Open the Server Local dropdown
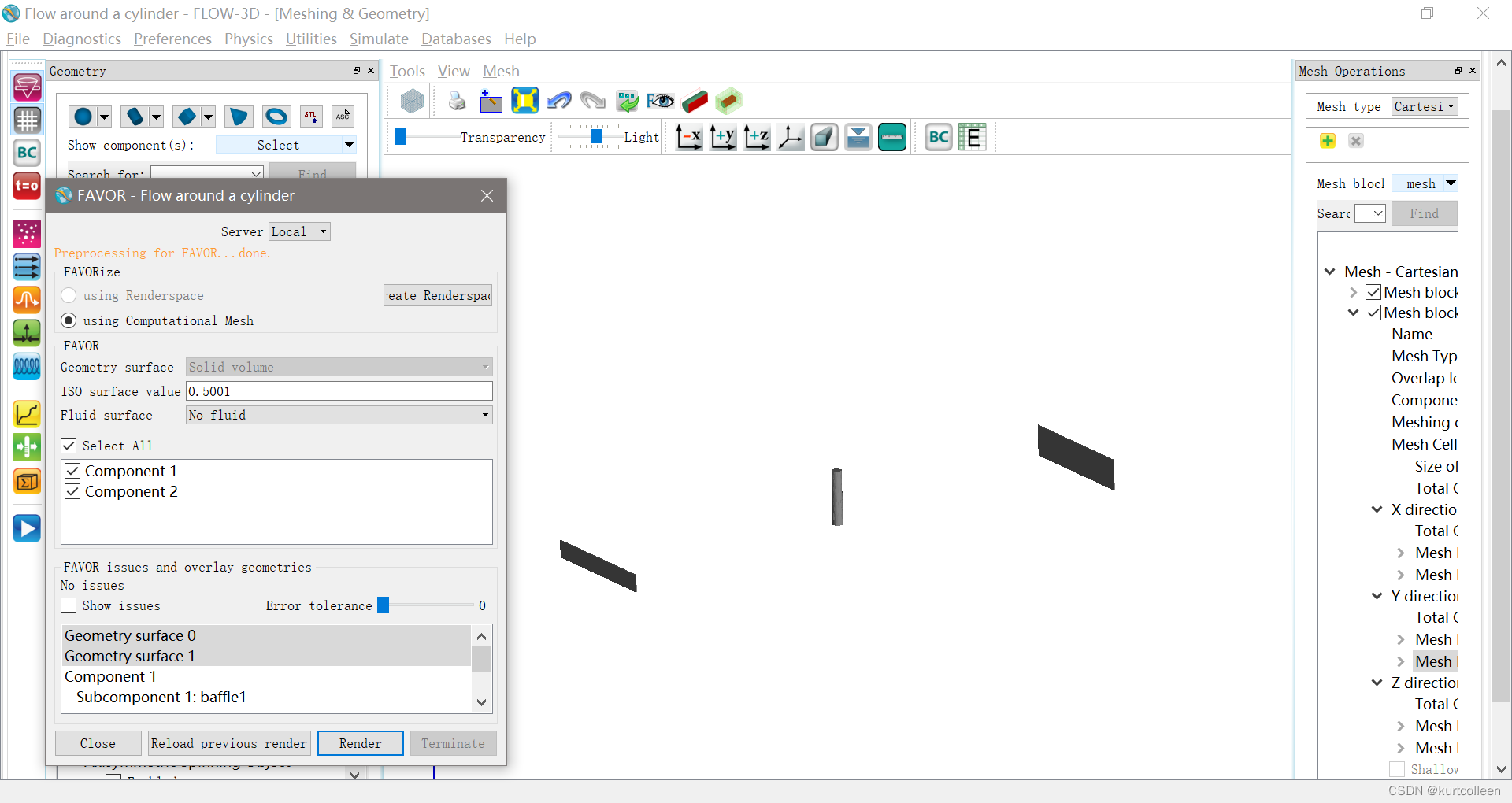 coord(298,231)
